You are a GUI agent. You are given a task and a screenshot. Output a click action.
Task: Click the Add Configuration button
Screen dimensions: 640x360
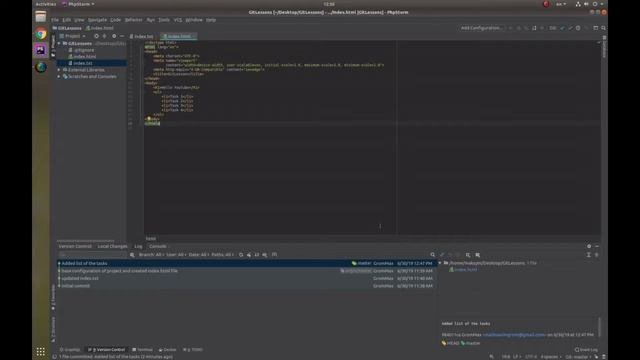pos(482,28)
